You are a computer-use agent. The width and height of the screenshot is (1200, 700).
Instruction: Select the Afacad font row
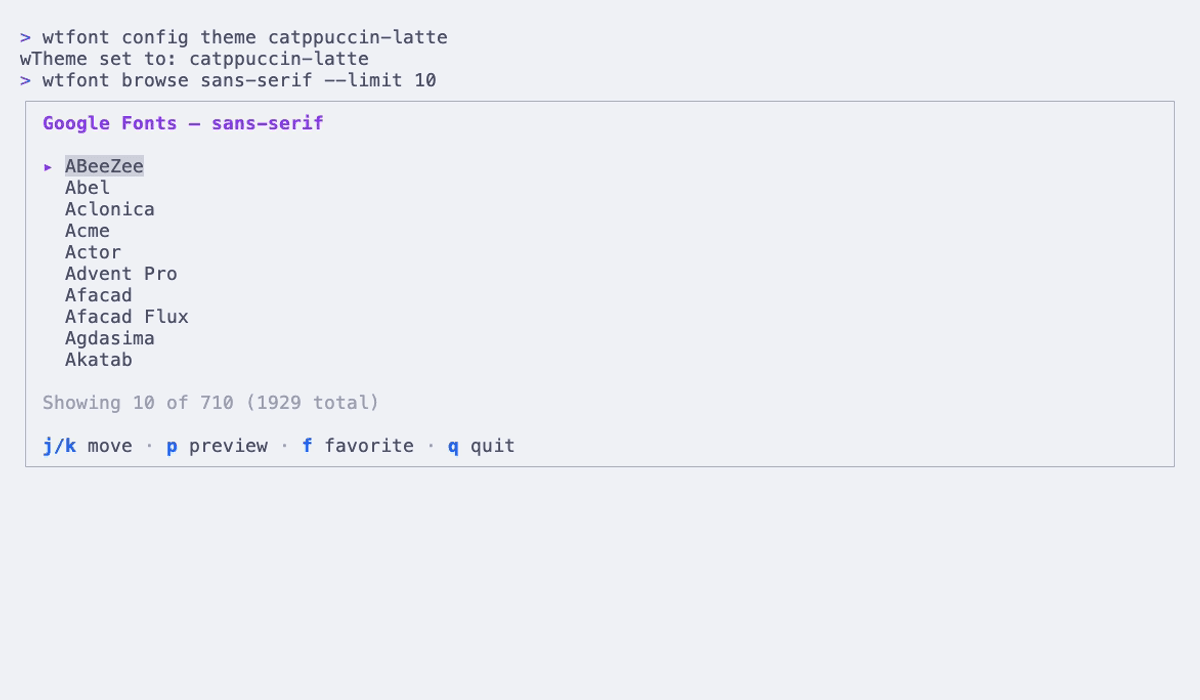point(99,295)
